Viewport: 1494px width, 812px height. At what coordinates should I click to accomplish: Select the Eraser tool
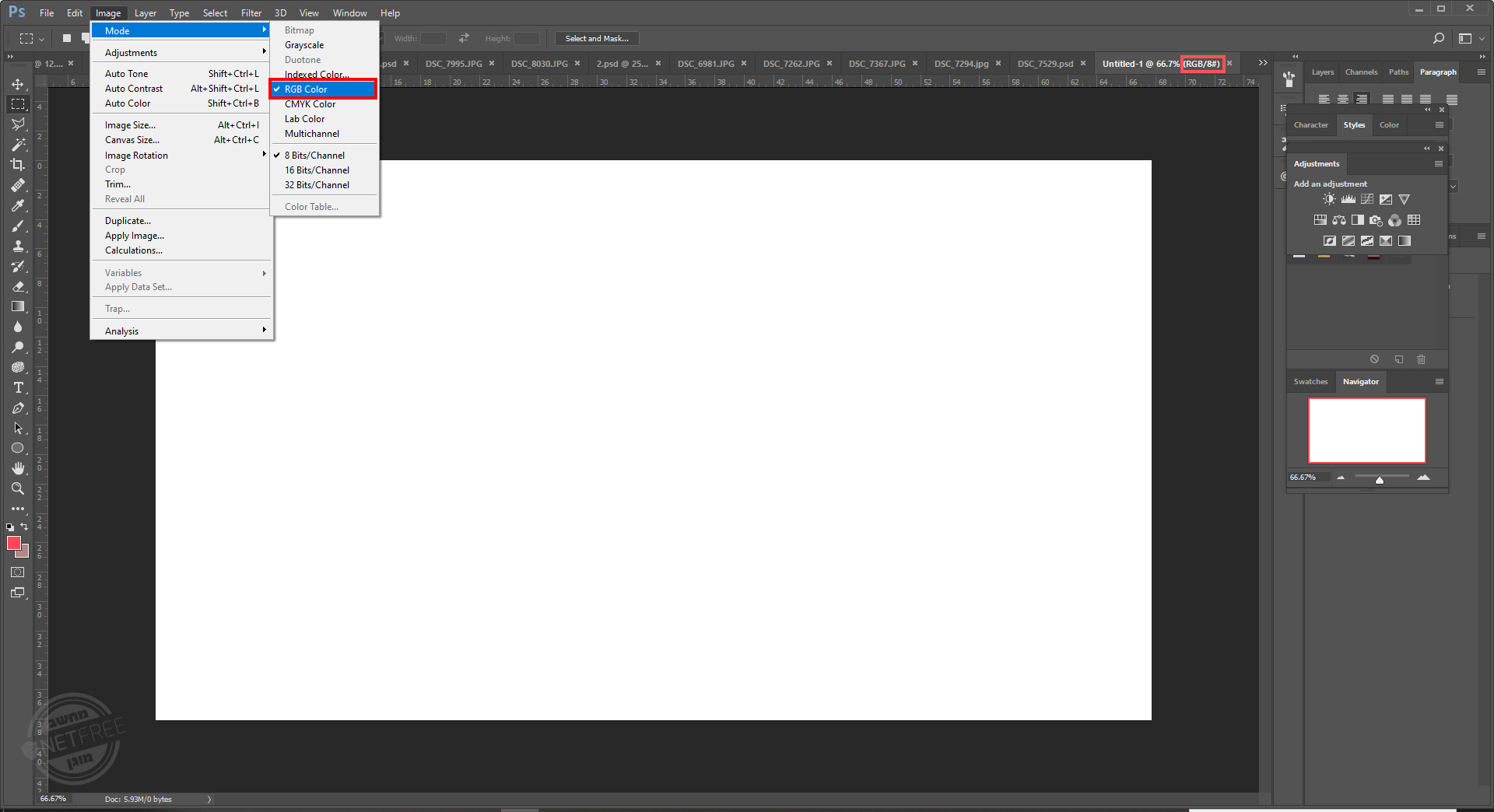point(18,286)
